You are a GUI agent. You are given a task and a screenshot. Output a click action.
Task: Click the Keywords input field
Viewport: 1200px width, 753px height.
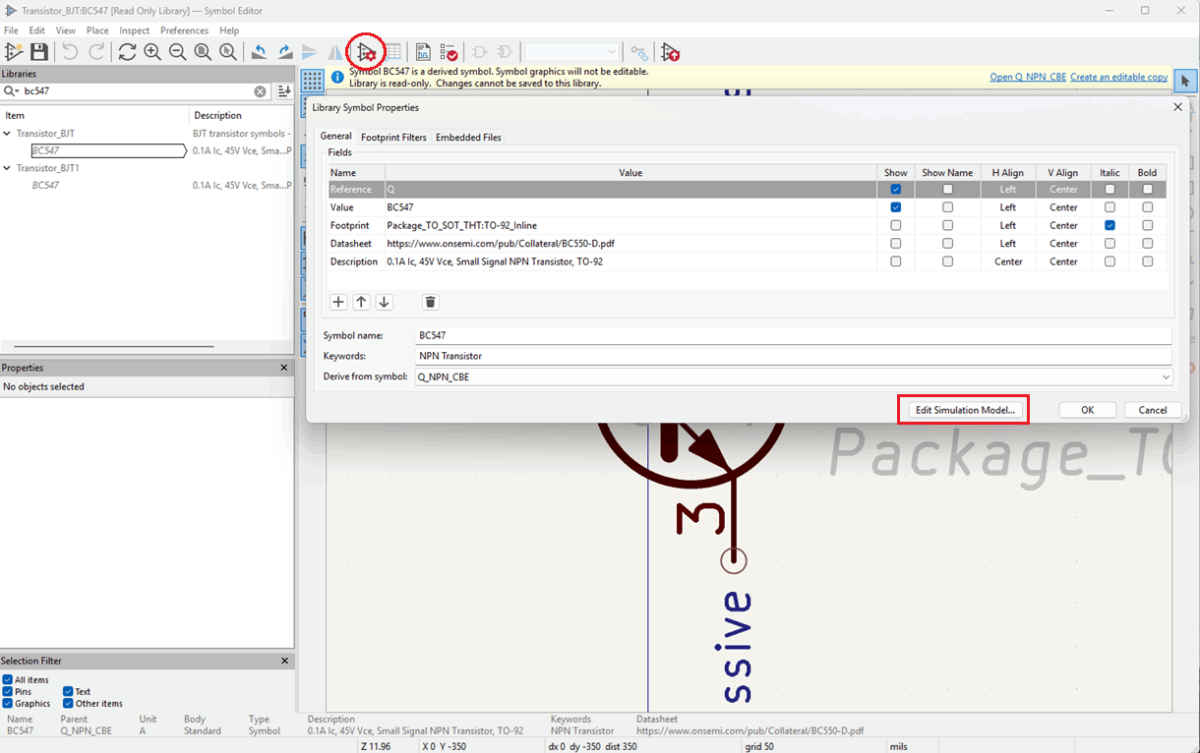[x=790, y=356]
